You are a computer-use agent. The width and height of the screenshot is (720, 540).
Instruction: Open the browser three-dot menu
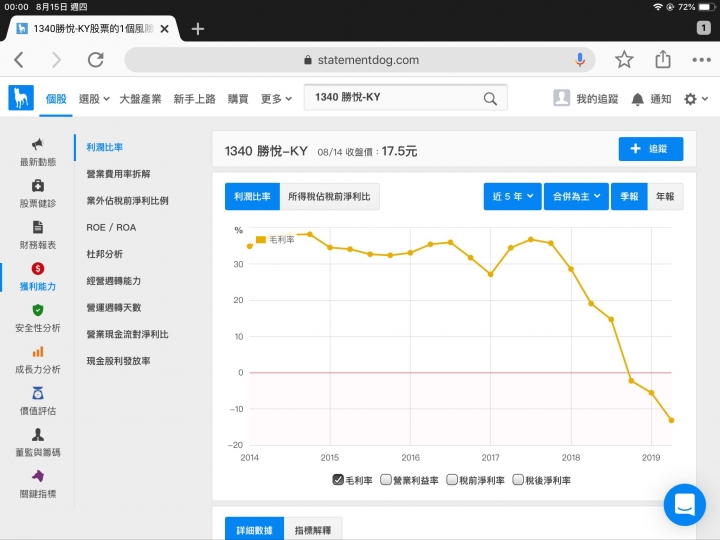(x=701, y=60)
